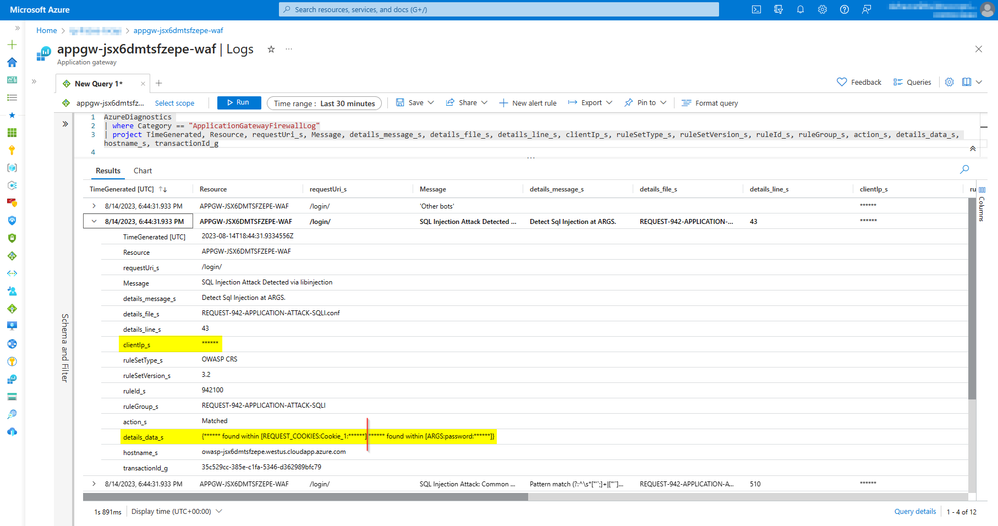The height and width of the screenshot is (526, 998).
Task: Open more options ellipsis beside Logs title
Action: pos(289,49)
